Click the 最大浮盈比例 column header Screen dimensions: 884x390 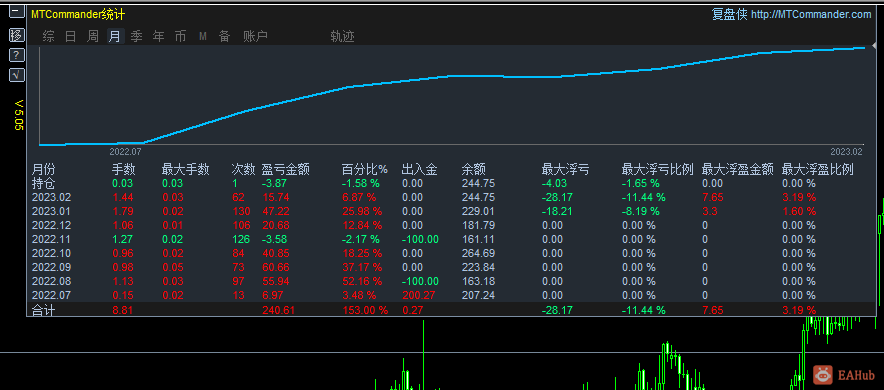click(817, 170)
